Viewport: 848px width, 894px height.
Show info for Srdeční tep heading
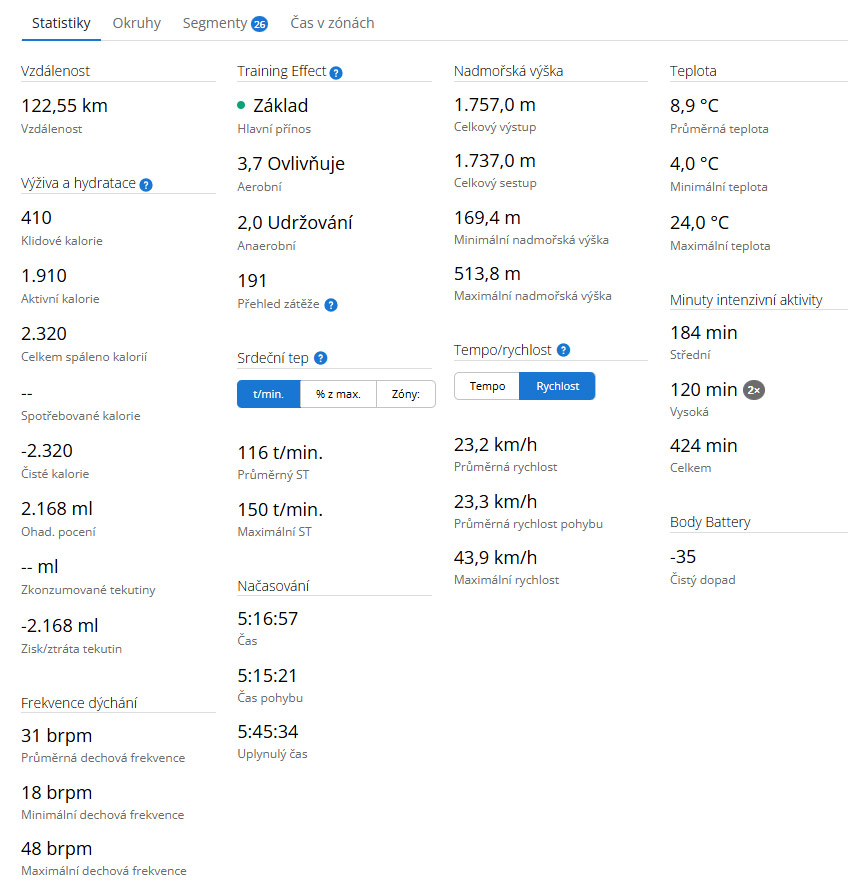pyautogui.click(x=320, y=358)
